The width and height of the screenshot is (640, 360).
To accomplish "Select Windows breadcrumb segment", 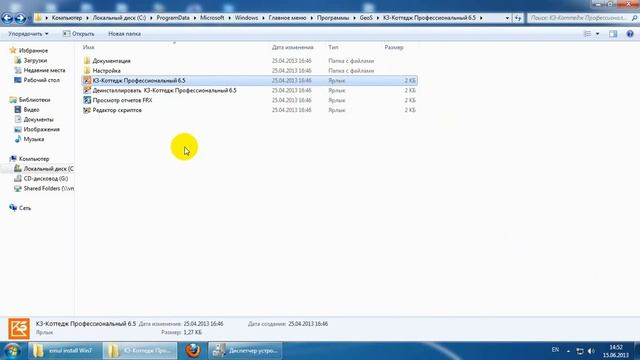I will point(246,18).
